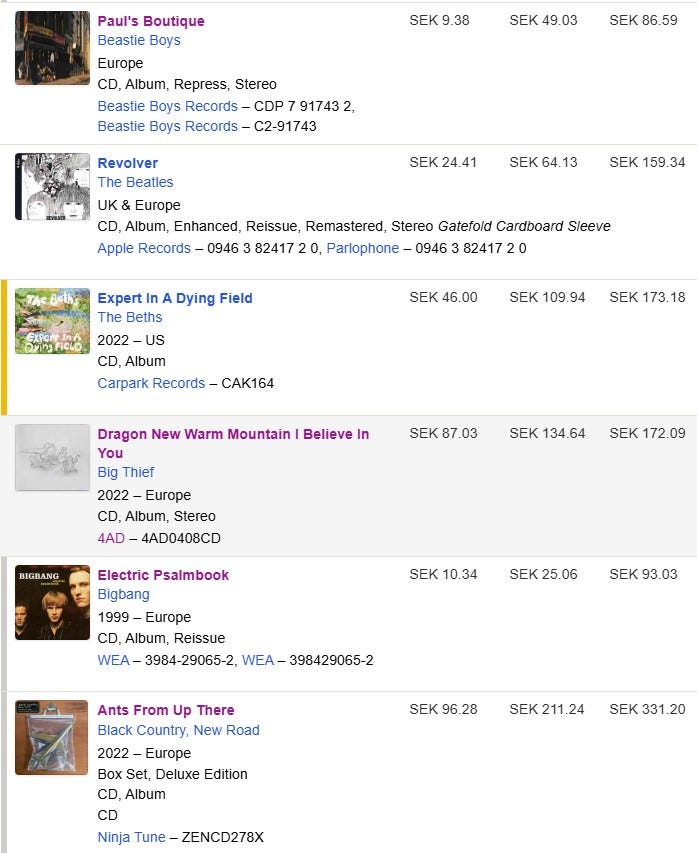Go to the Big Thief artist page

pyautogui.click(x=126, y=472)
